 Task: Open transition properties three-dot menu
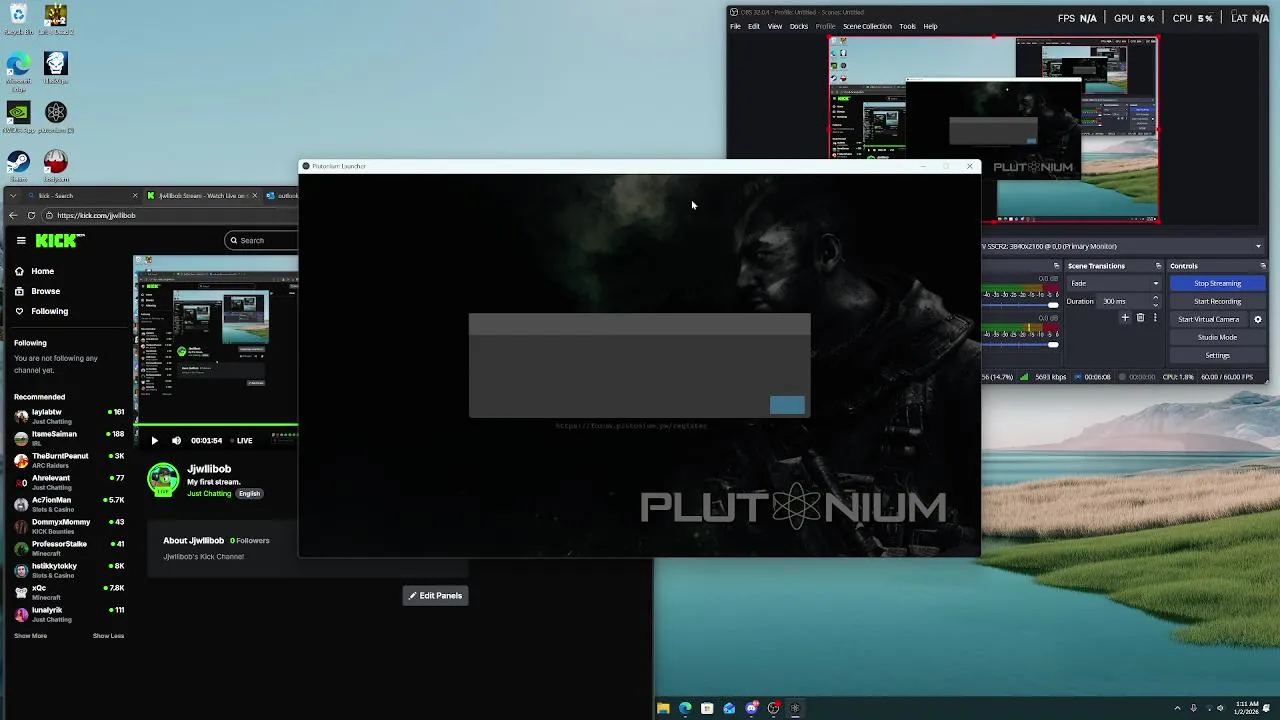pos(1155,318)
